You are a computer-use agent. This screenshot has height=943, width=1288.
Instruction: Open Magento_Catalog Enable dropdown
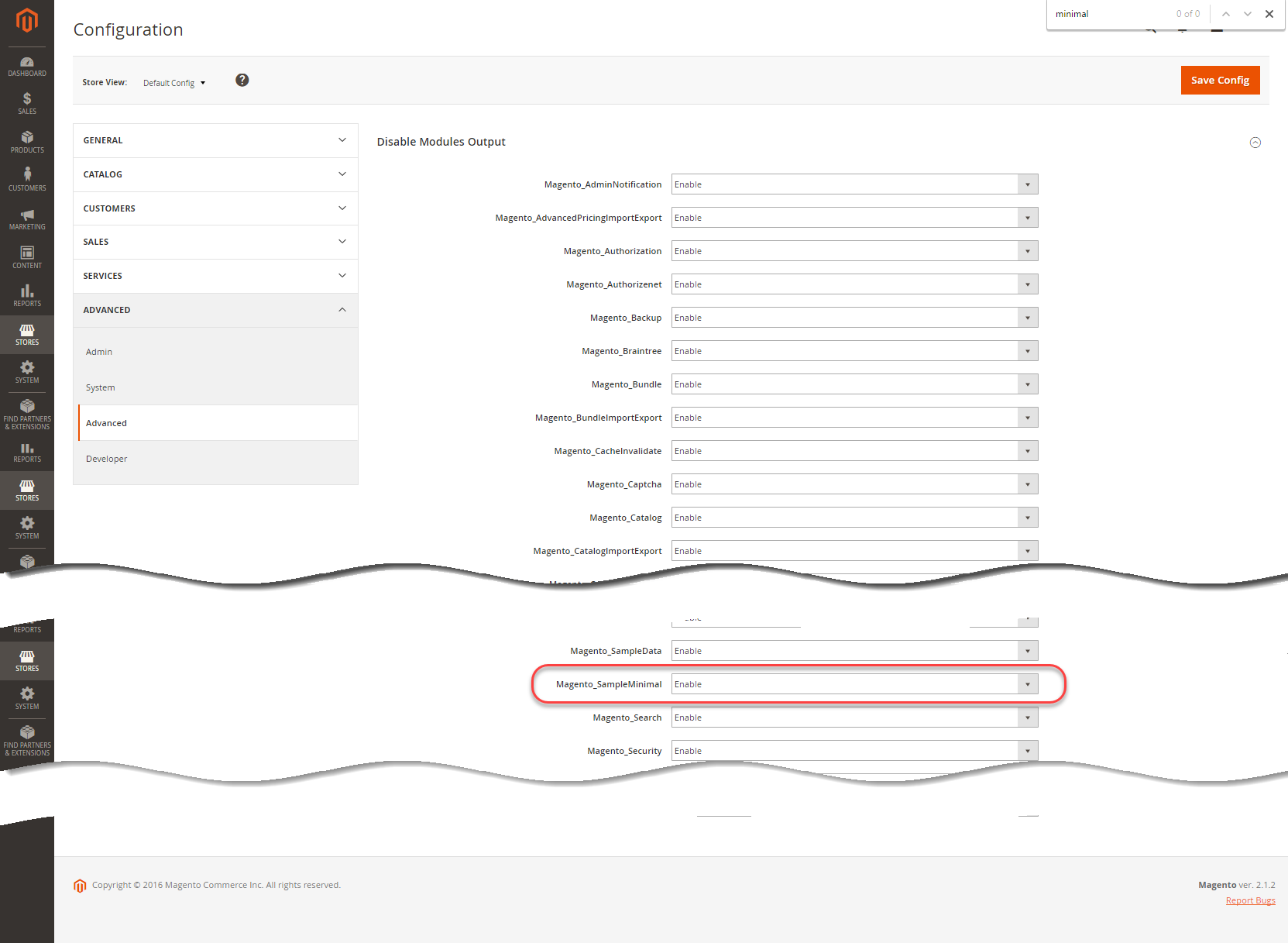[854, 518]
